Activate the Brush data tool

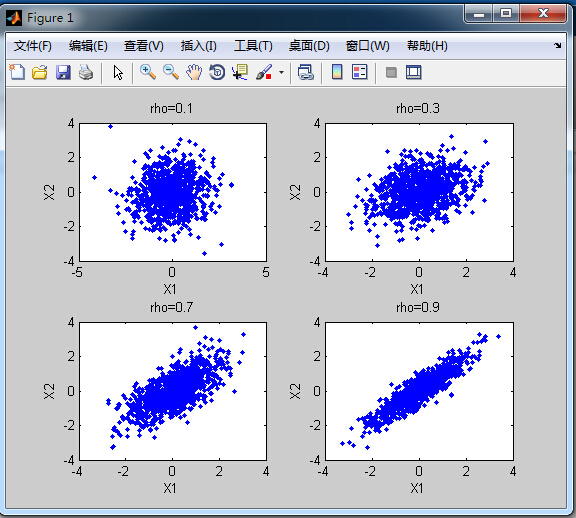264,72
